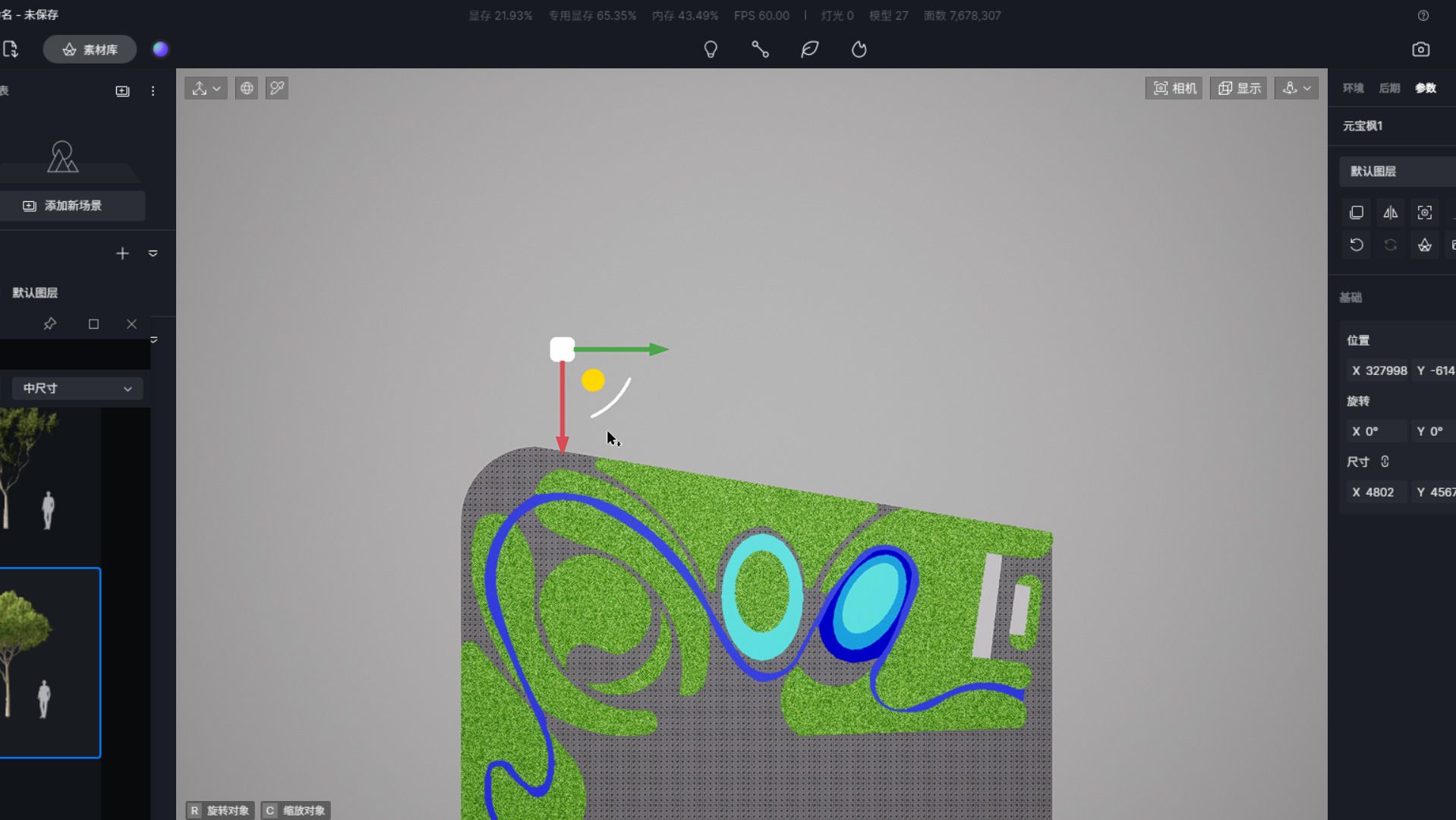Open the layer list filter dropdown arrow

[x=153, y=254]
